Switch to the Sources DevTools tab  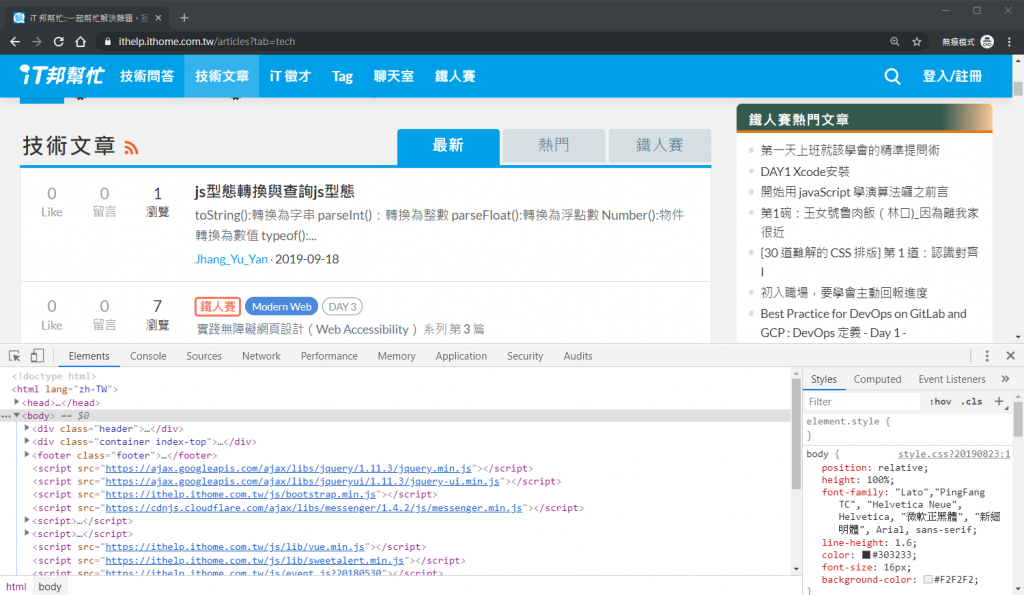pos(204,356)
